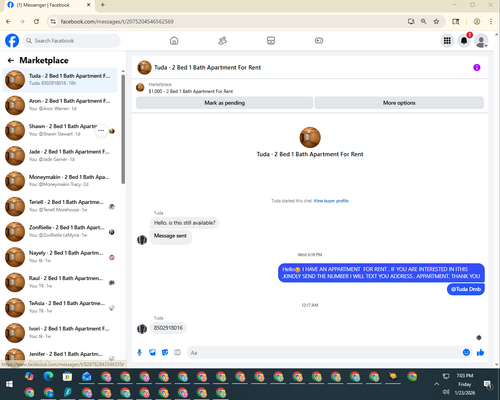Open the Home feed icon
Image resolution: width=500 pixels, height=400 pixels.
(x=174, y=41)
